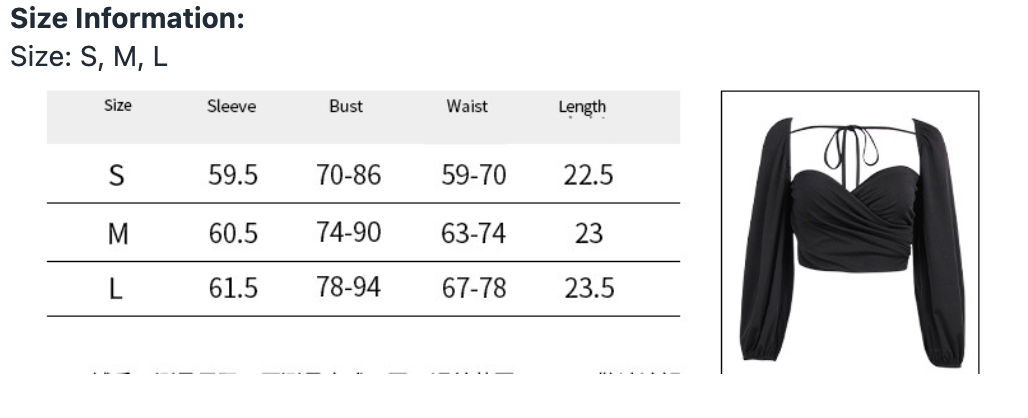Image resolution: width=1028 pixels, height=418 pixels.
Task: Click waist range 59-70
Action: (x=474, y=175)
